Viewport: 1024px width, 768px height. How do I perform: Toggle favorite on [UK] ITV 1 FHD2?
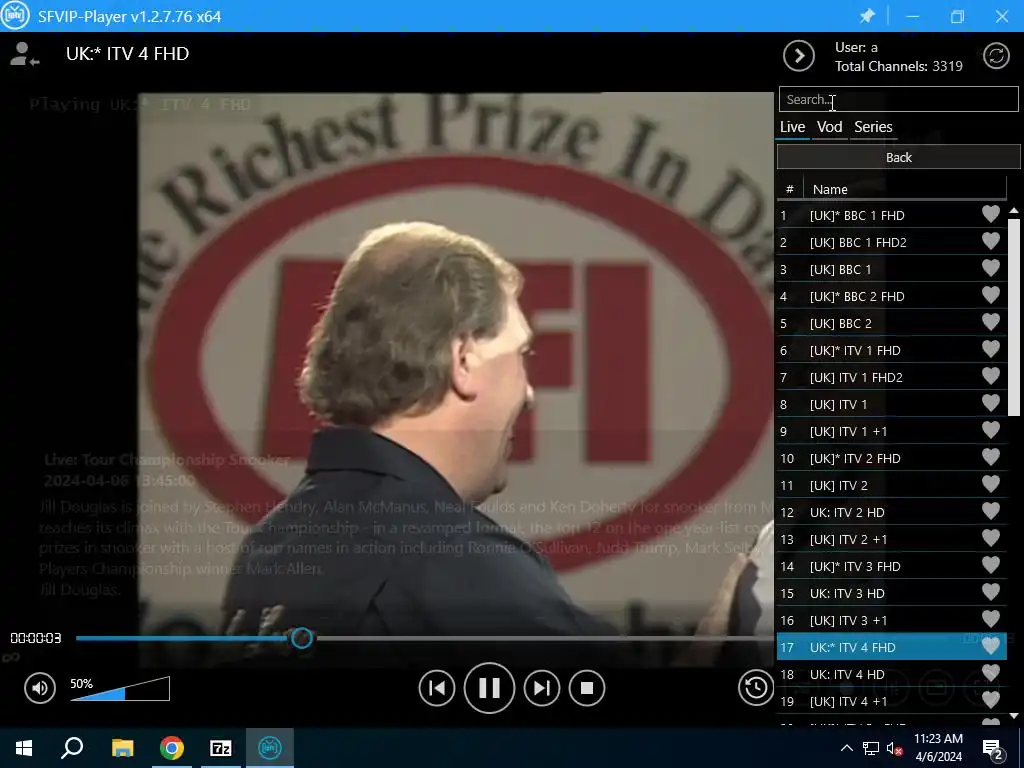point(991,376)
